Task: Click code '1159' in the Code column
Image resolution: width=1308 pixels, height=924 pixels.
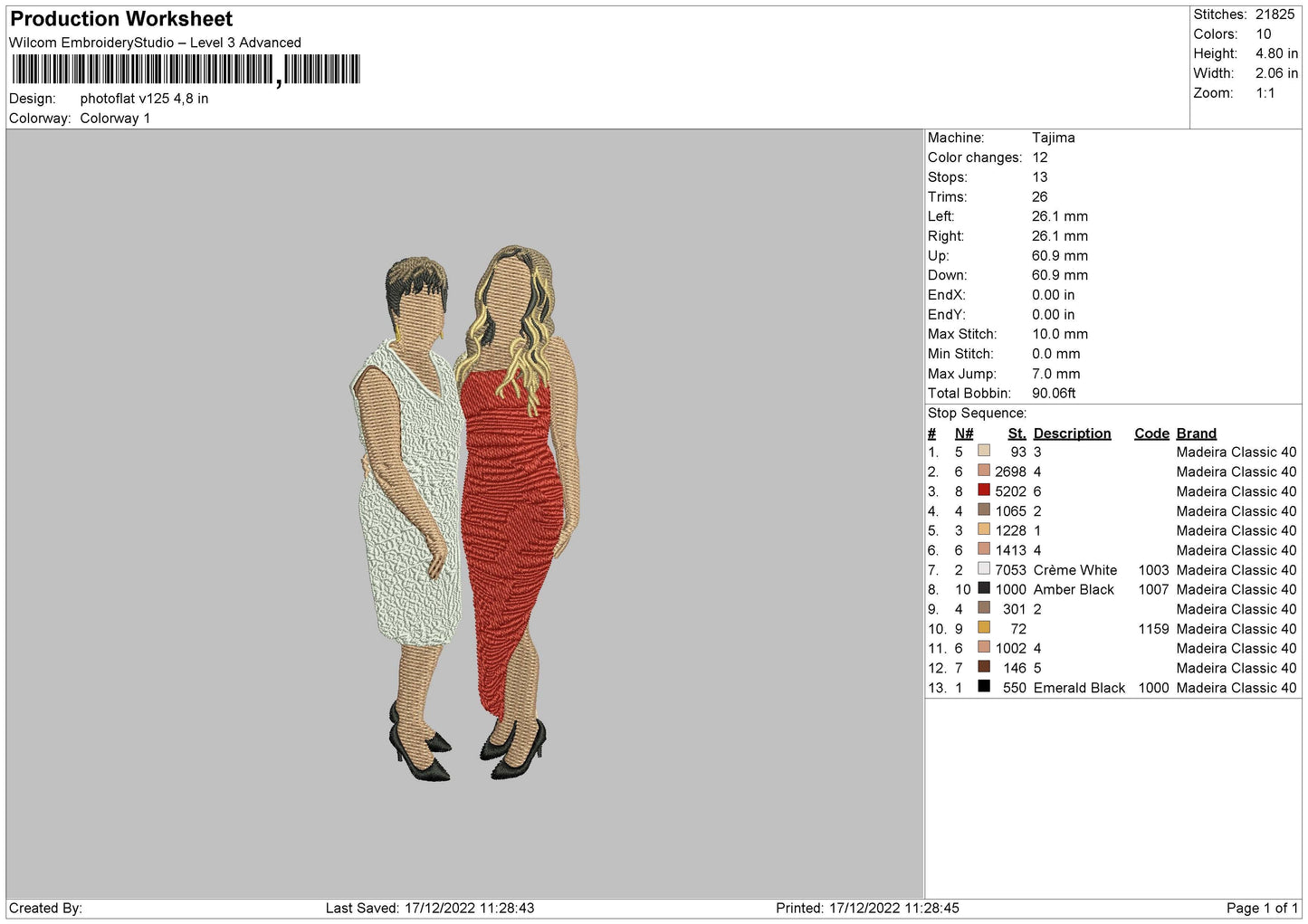Action: click(x=1153, y=629)
